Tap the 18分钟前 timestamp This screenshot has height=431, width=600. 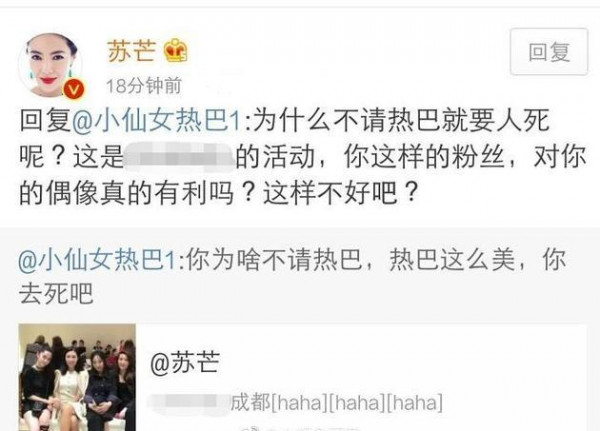point(144,86)
